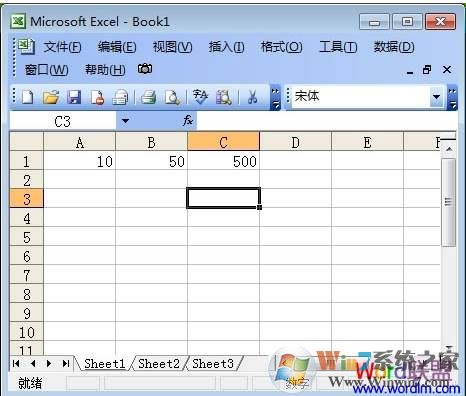The height and width of the screenshot is (396, 466).
Task: Click the fill handle of cell C3
Action: [259, 207]
